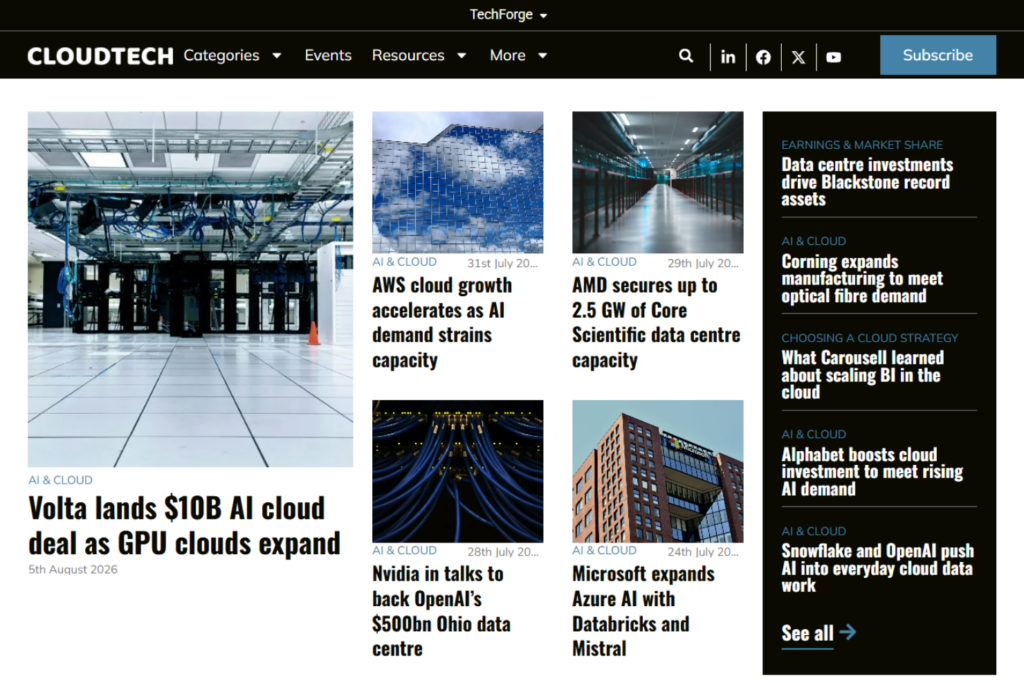Open the Volta lands $10B AI cloud headline
1024x683 pixels.
click(184, 526)
